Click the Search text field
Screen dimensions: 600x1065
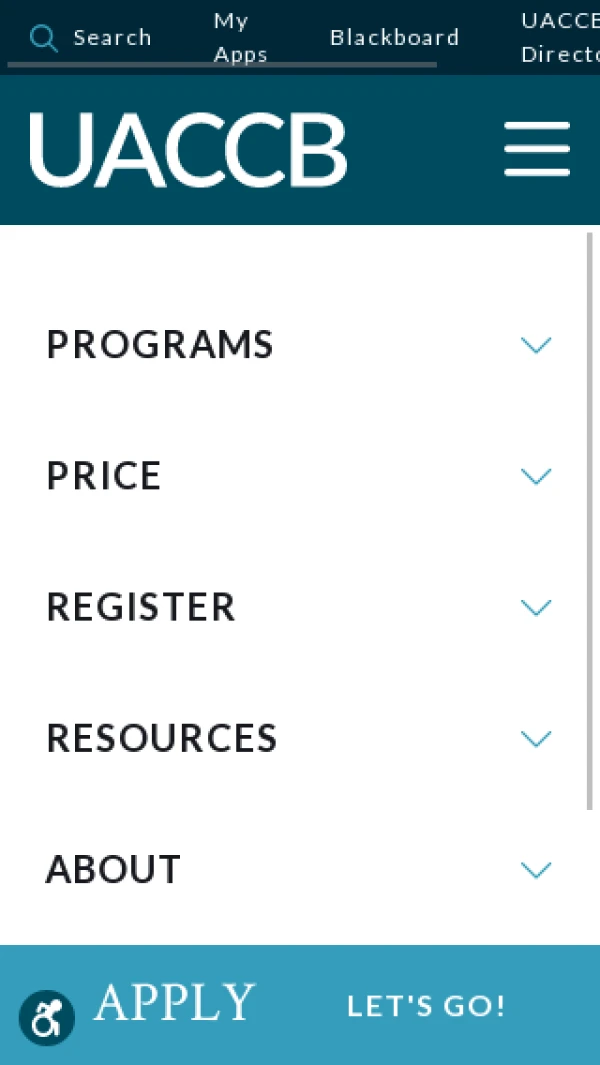pos(112,38)
